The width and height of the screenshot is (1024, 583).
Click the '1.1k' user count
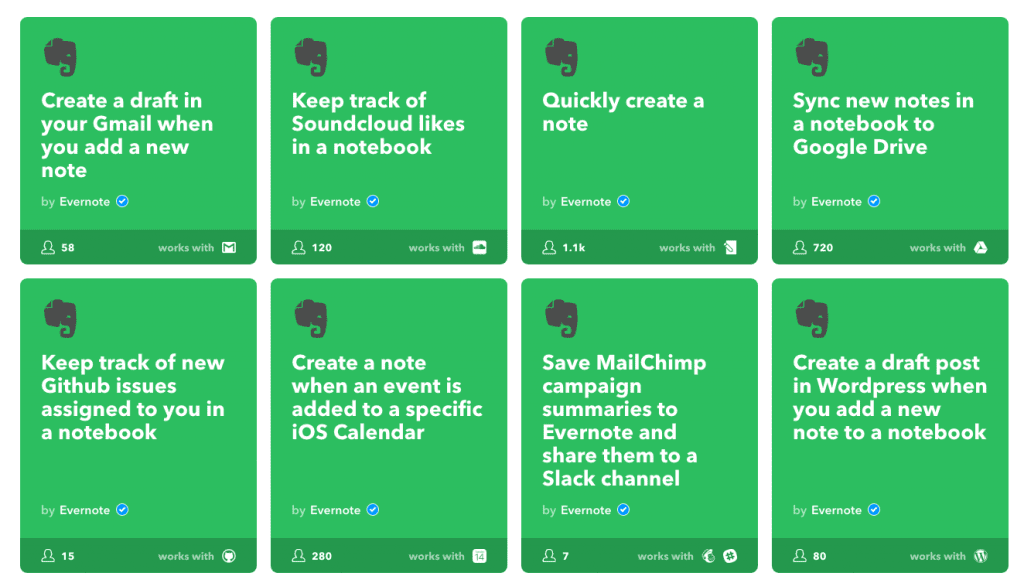[574, 248]
